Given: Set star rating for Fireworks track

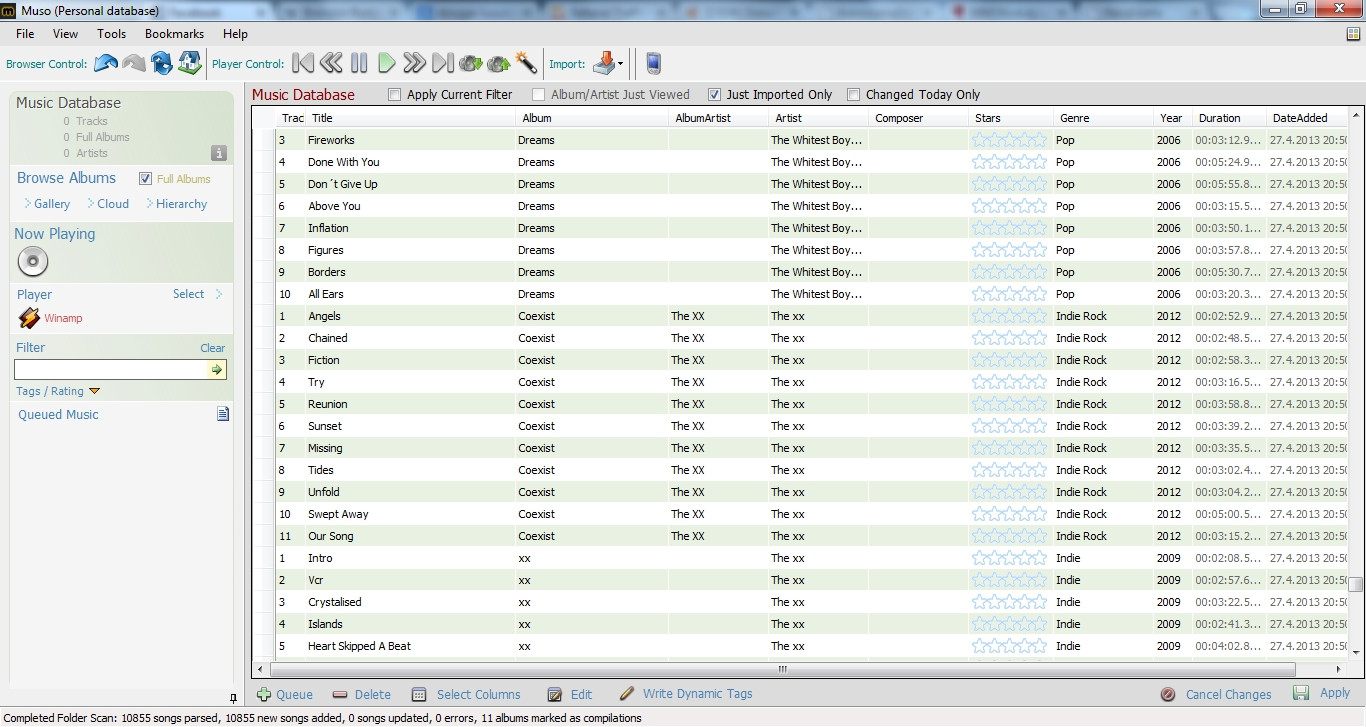Looking at the screenshot, I should (x=1010, y=140).
